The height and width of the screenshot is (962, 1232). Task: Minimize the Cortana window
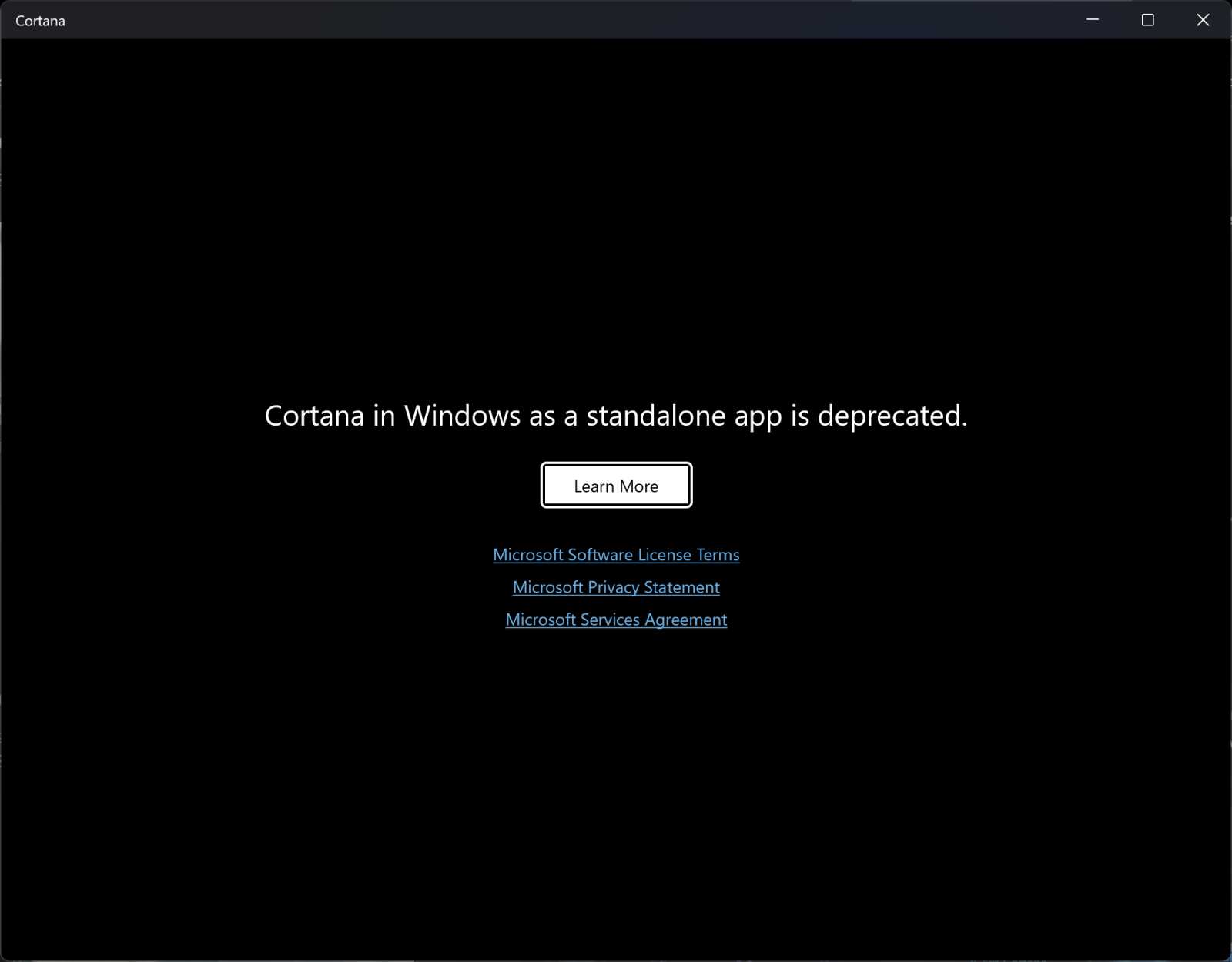pos(1092,20)
